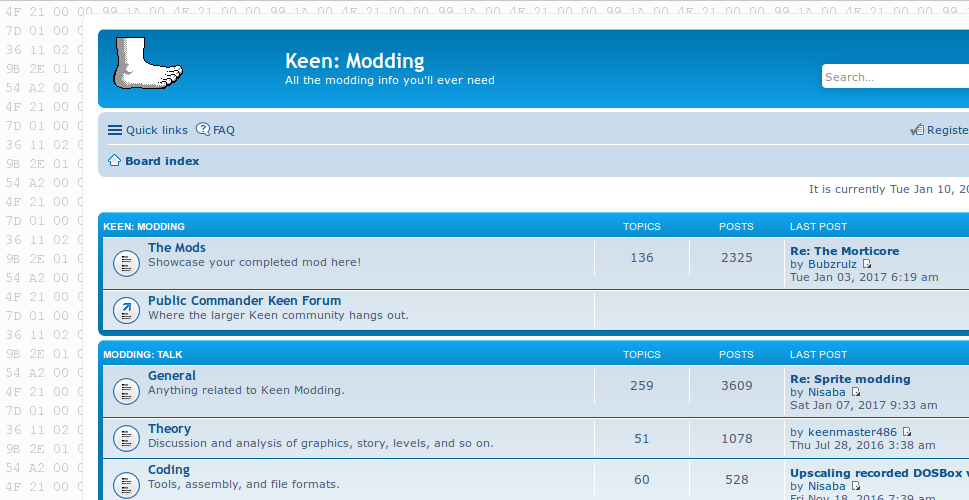Image resolution: width=969 pixels, height=500 pixels.
Task: Click the "Thu Jul 28, 2016 3:38 am" timestamp
Action: click(862, 445)
